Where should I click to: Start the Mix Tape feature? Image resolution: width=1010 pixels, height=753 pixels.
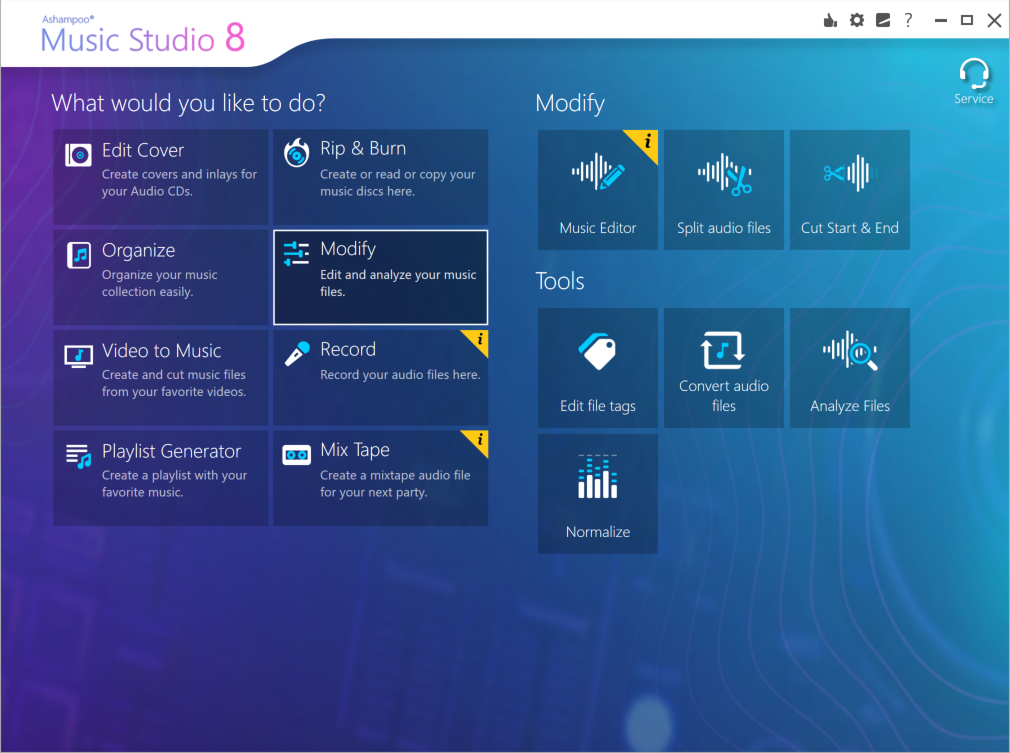point(380,477)
